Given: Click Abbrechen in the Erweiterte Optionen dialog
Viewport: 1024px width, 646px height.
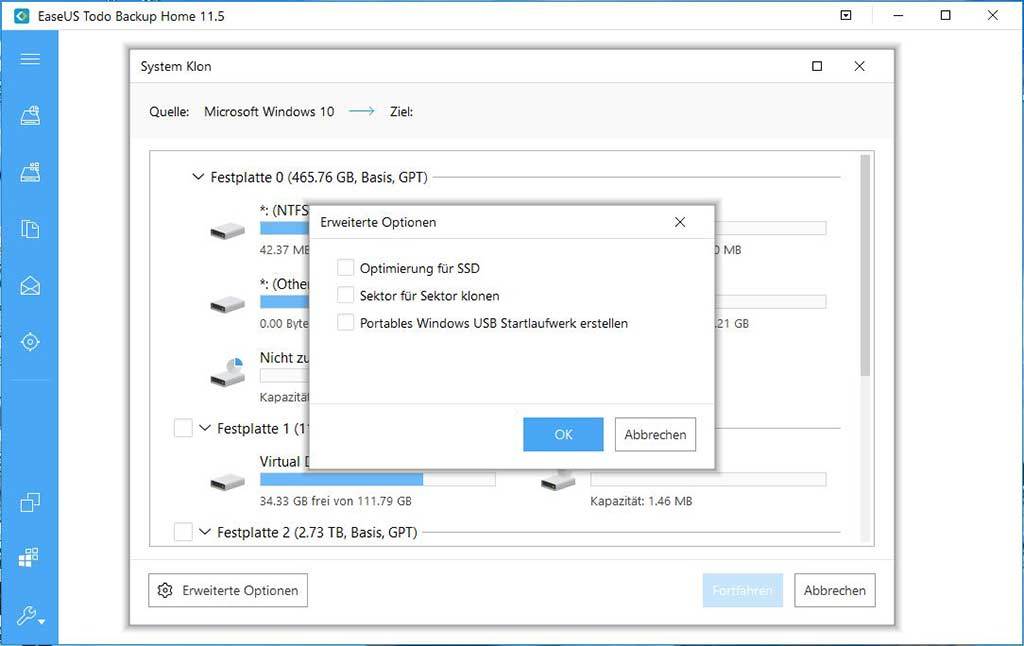Looking at the screenshot, I should pyautogui.click(x=655, y=434).
